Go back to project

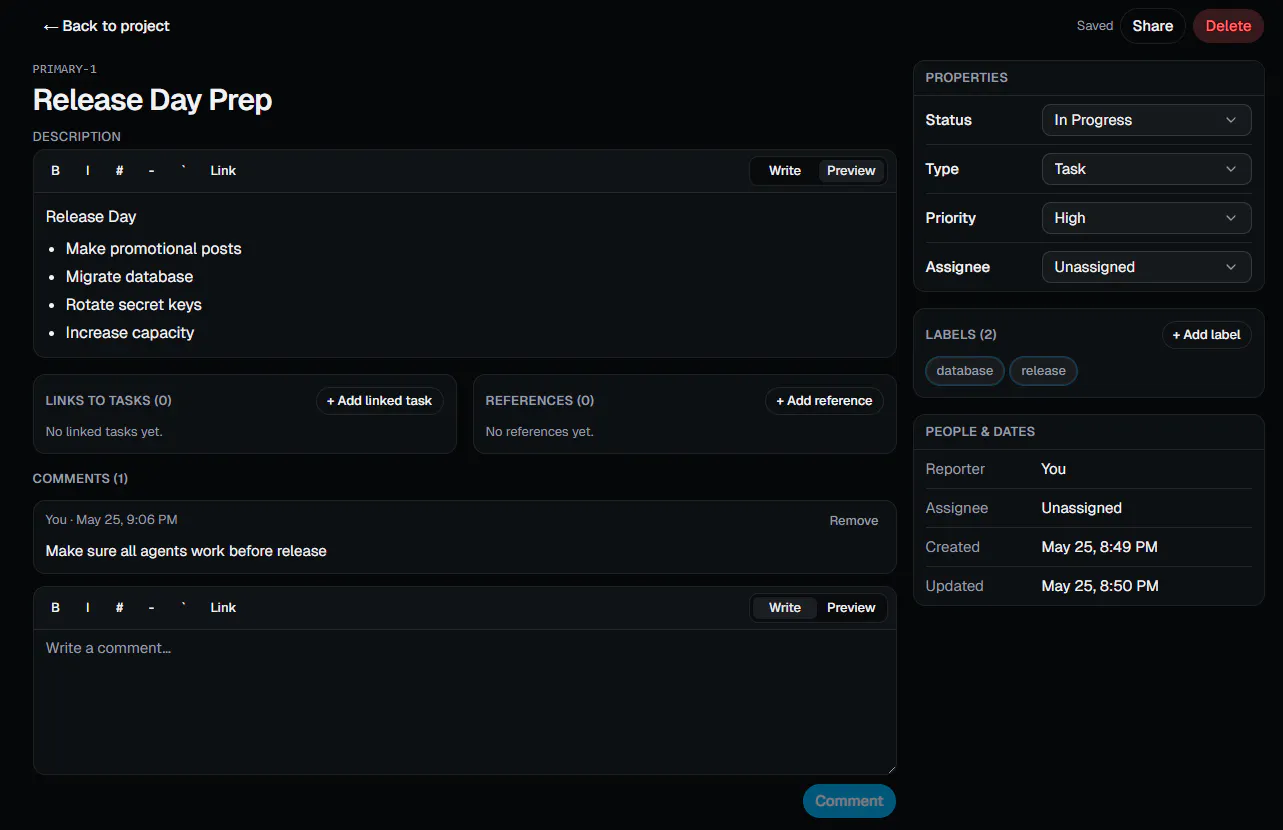[x=106, y=26]
